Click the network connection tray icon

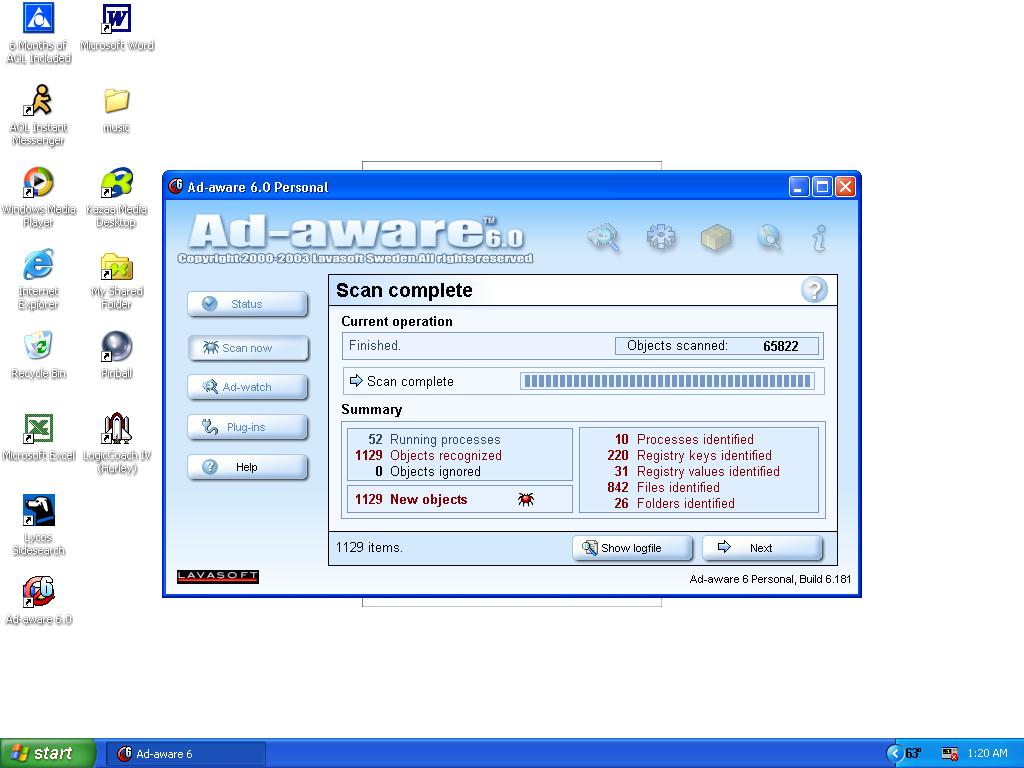[x=950, y=754]
